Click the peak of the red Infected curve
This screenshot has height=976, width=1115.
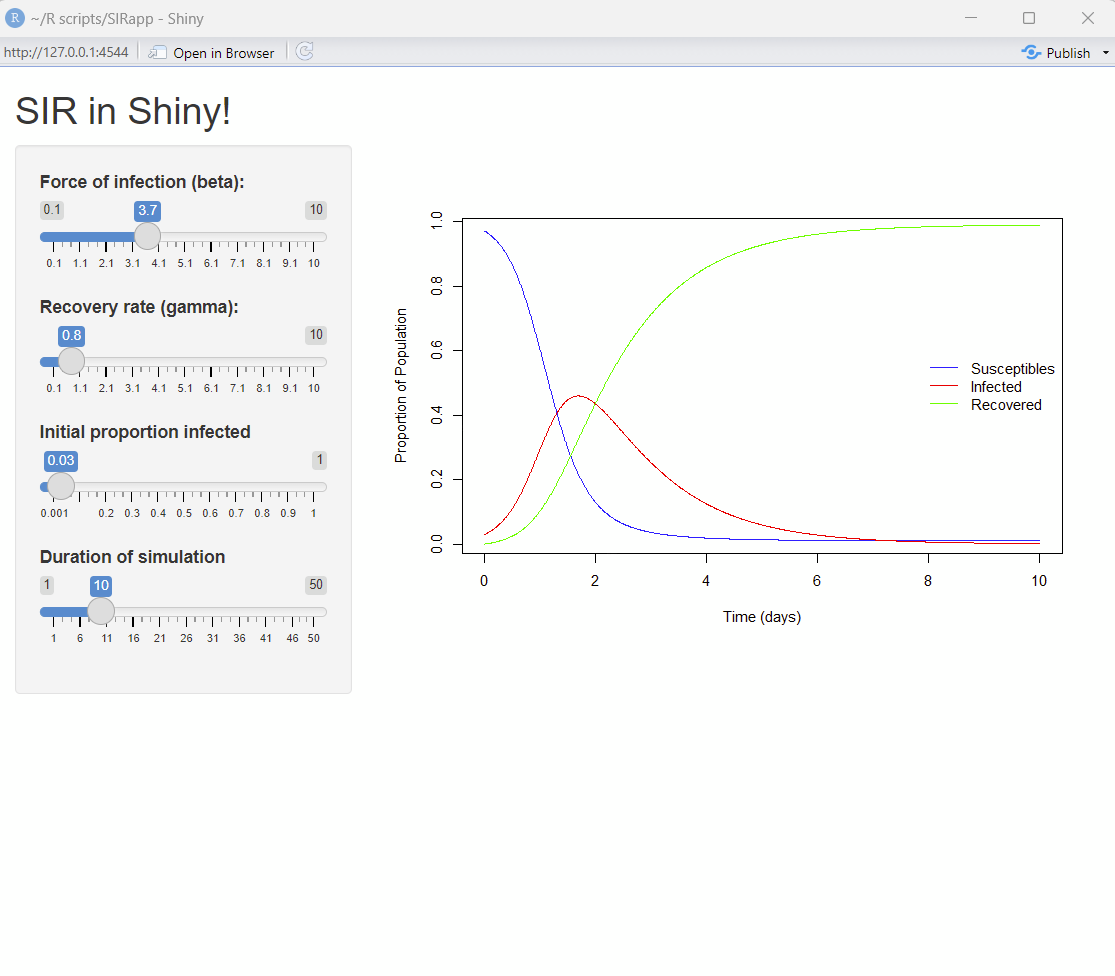579,396
